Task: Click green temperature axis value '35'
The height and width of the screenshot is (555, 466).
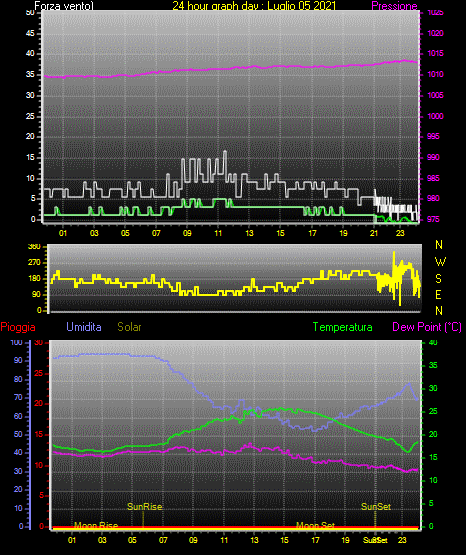Action: (x=433, y=365)
